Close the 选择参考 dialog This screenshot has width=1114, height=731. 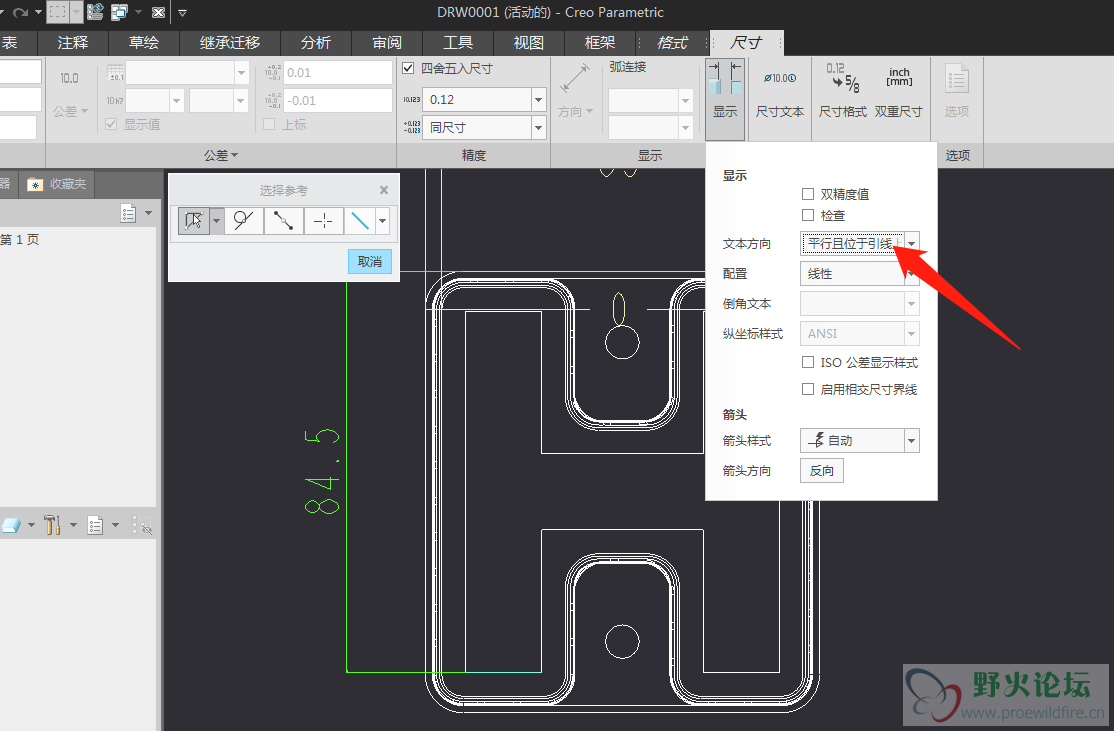pos(384,190)
